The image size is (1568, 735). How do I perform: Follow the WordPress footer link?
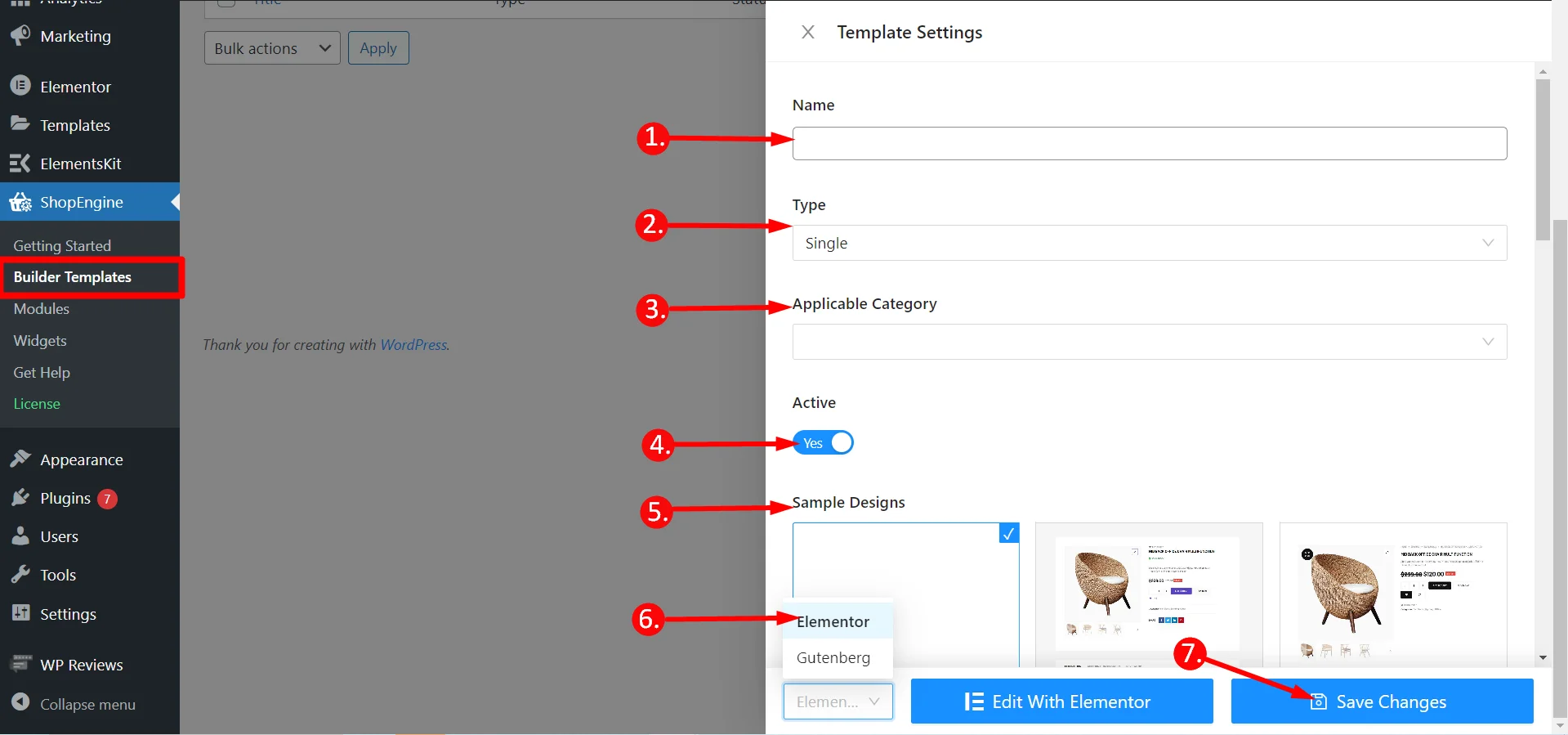click(413, 345)
